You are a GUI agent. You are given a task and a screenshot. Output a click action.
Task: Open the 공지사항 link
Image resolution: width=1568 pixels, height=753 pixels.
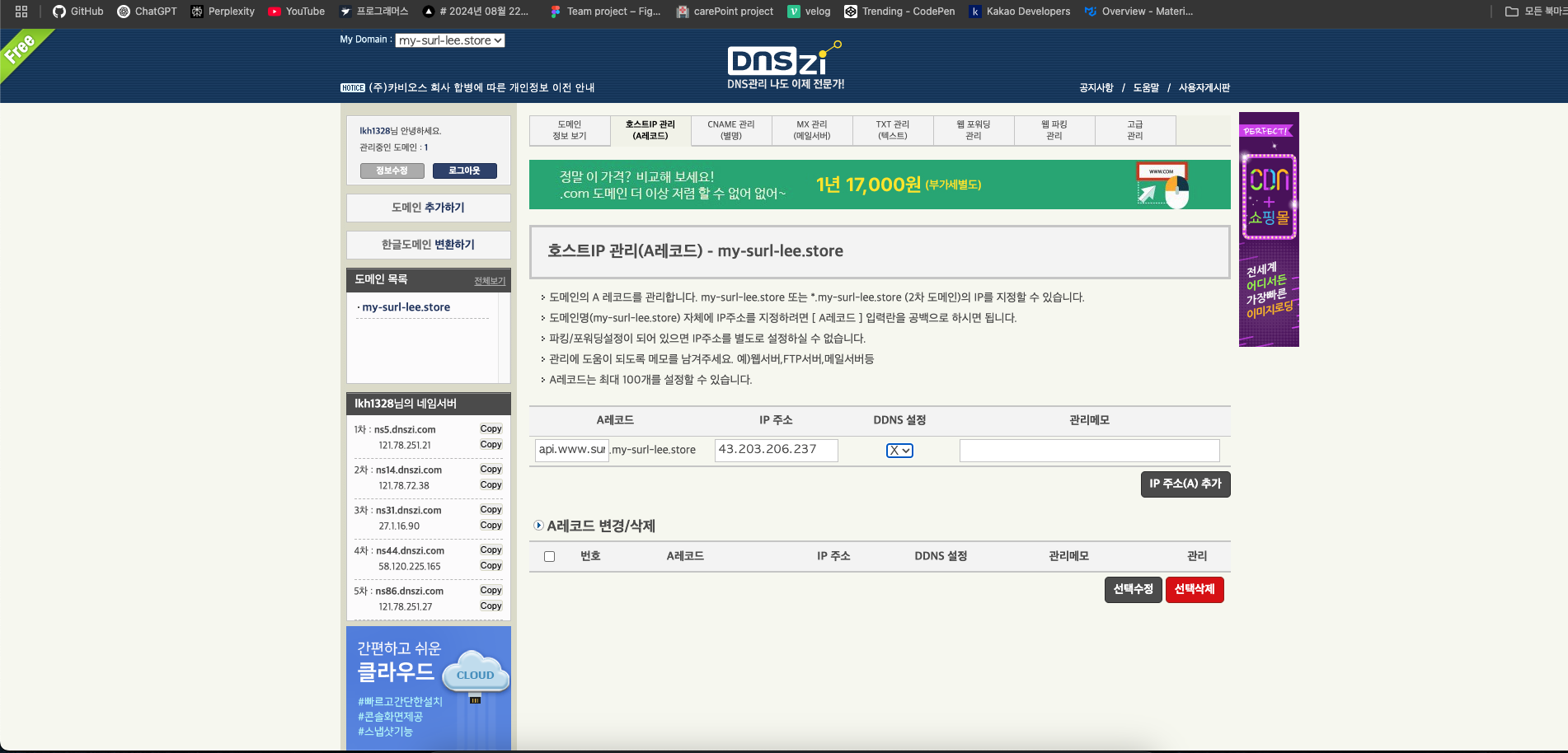1096,87
